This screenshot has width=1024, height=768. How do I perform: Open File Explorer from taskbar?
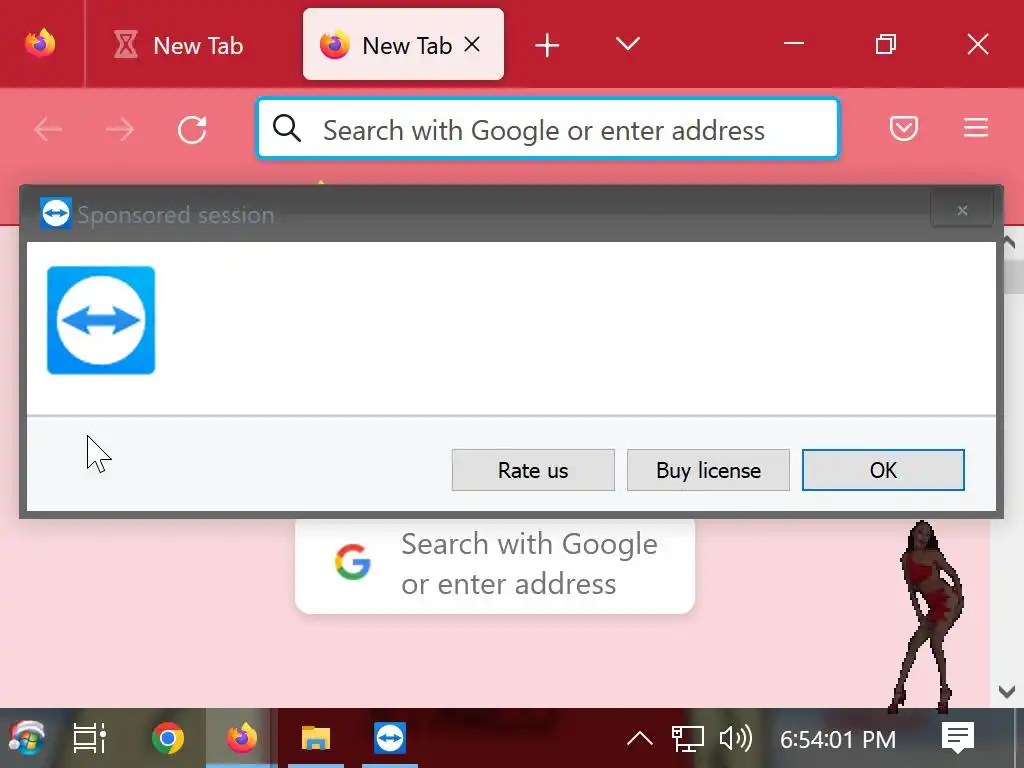click(316, 739)
